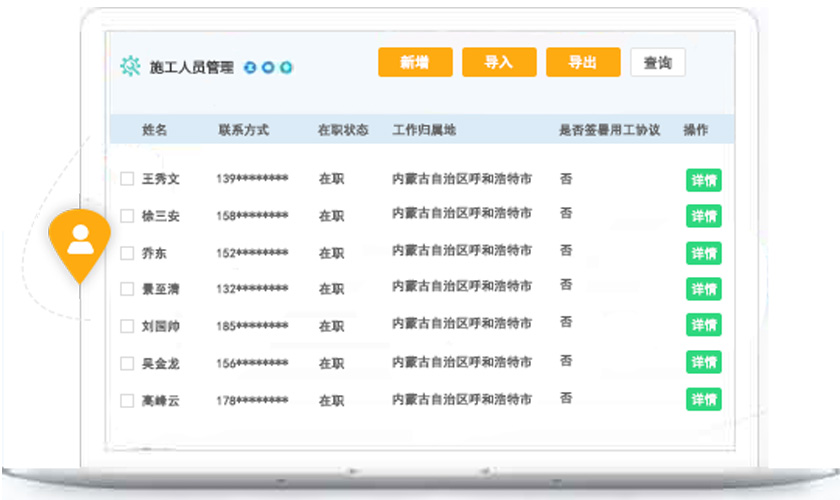Click the phone number 132********
Screen dimensions: 840x500
click(x=252, y=289)
